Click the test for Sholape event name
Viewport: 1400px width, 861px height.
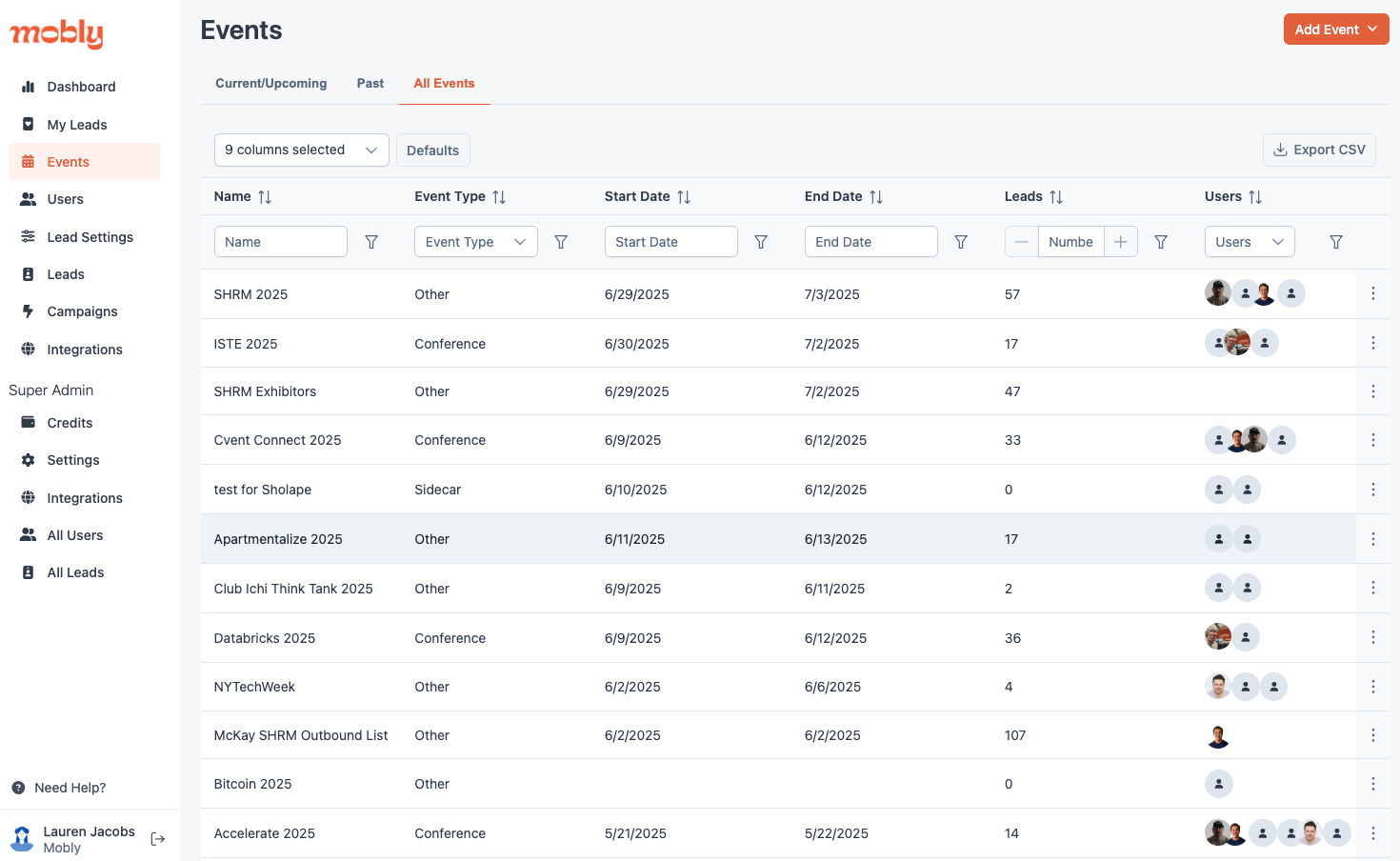coord(263,490)
